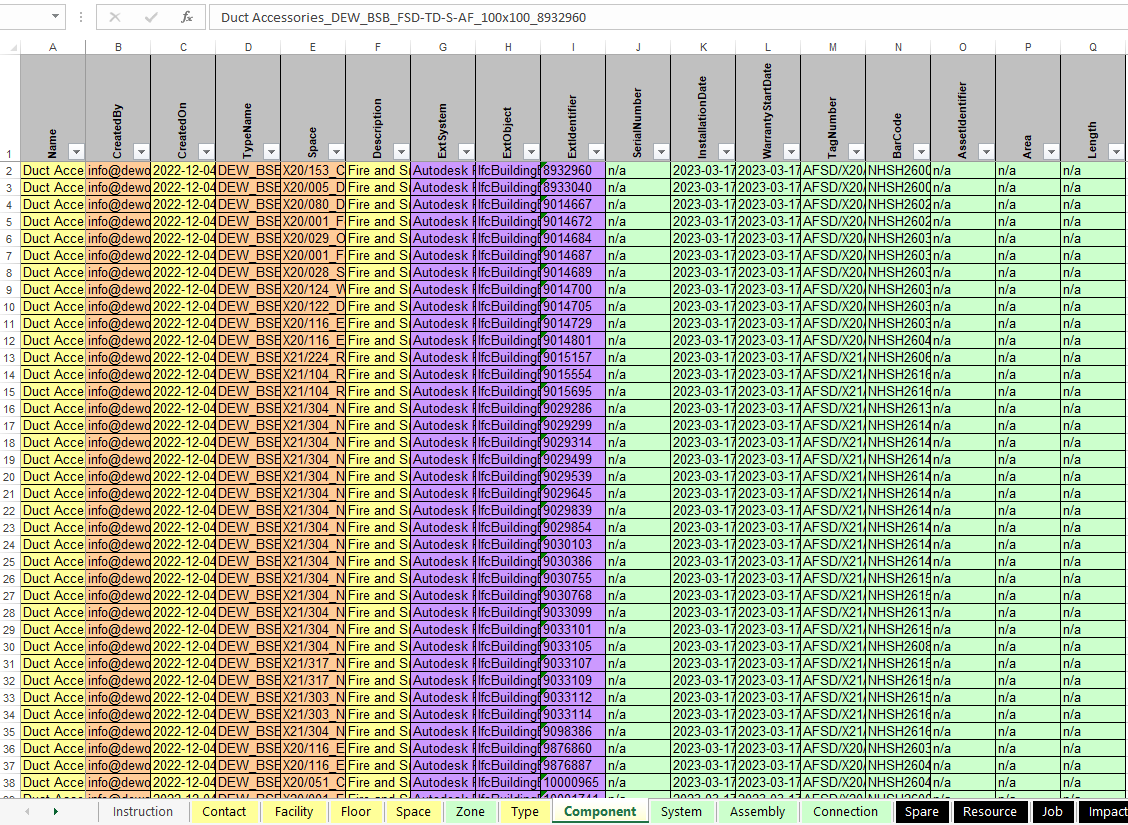Select column Q header

pyautogui.click(x=1093, y=47)
